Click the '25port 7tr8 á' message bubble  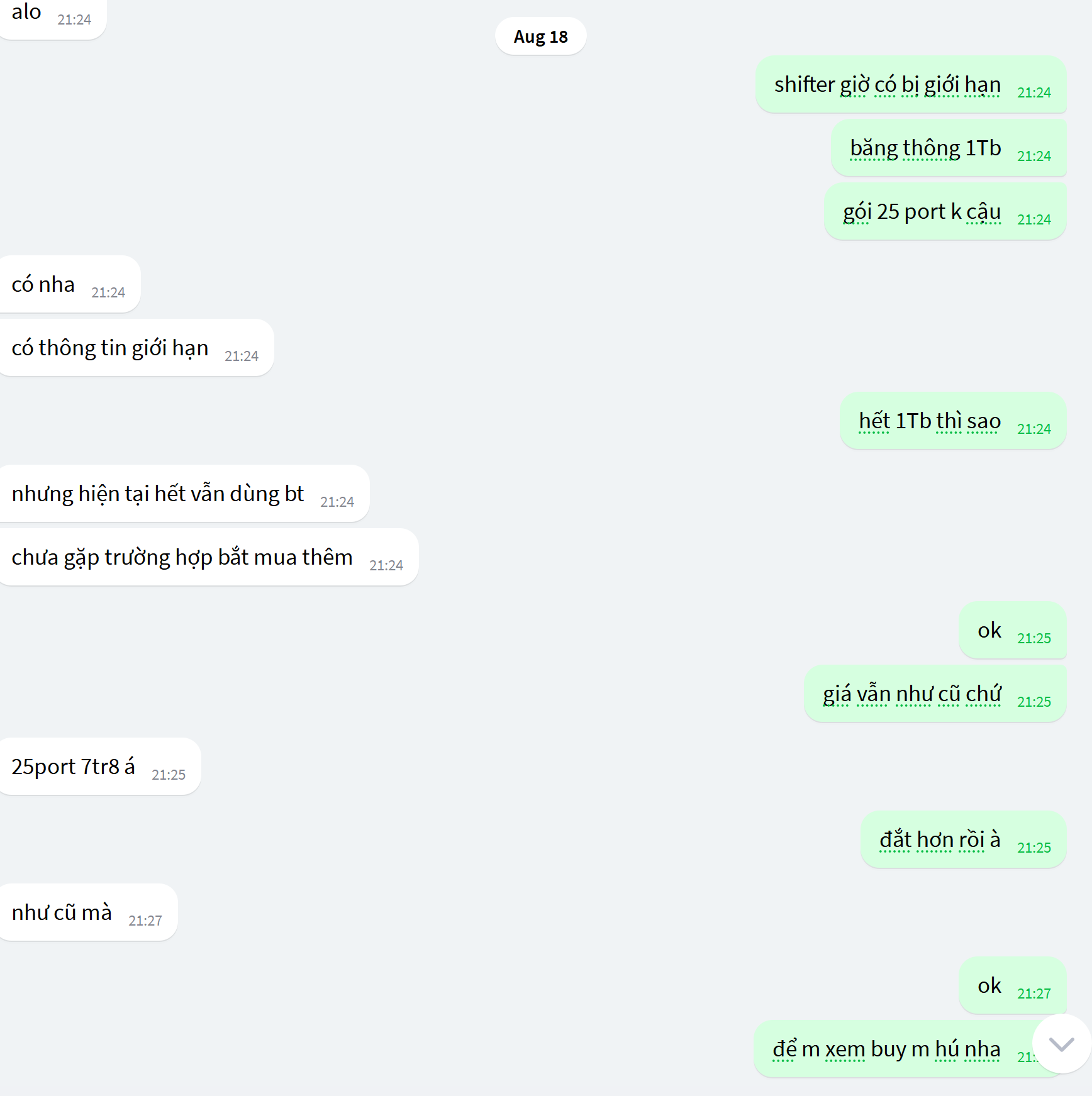(x=99, y=767)
